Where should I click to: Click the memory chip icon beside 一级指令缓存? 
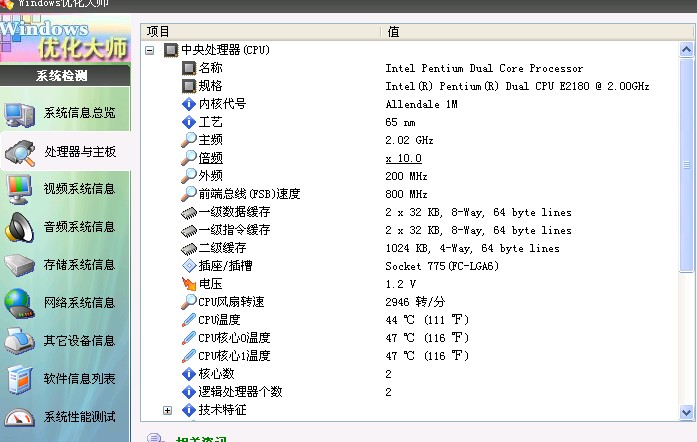click(x=189, y=231)
